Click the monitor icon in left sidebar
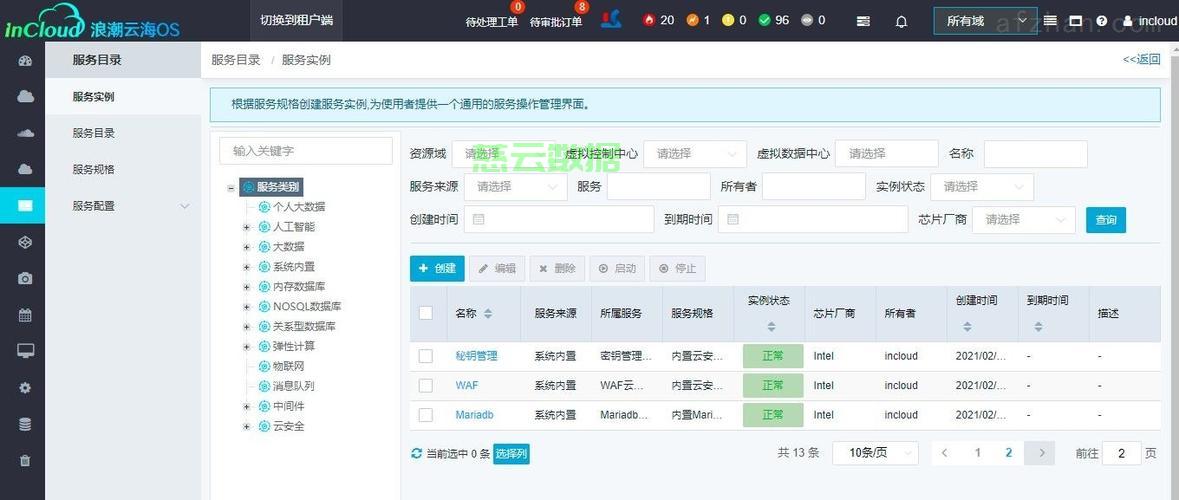The width and height of the screenshot is (1179, 500). [25, 351]
